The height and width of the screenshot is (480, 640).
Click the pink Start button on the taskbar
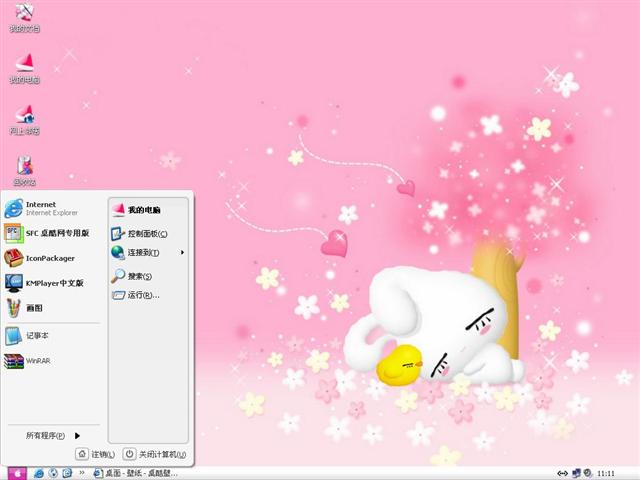click(x=16, y=472)
